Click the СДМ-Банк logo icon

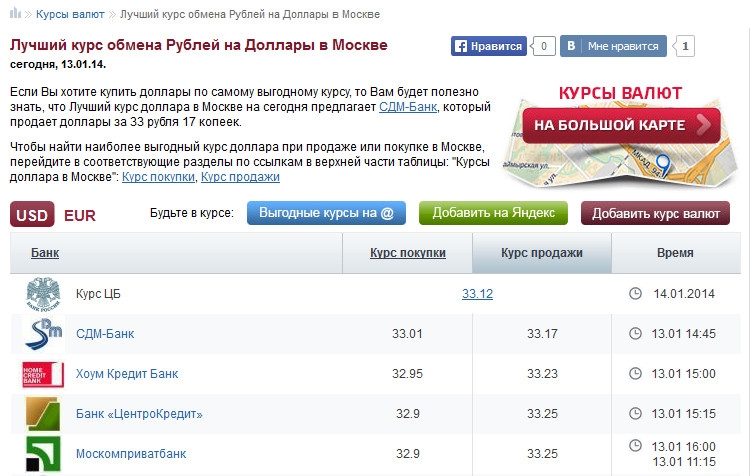(44, 334)
